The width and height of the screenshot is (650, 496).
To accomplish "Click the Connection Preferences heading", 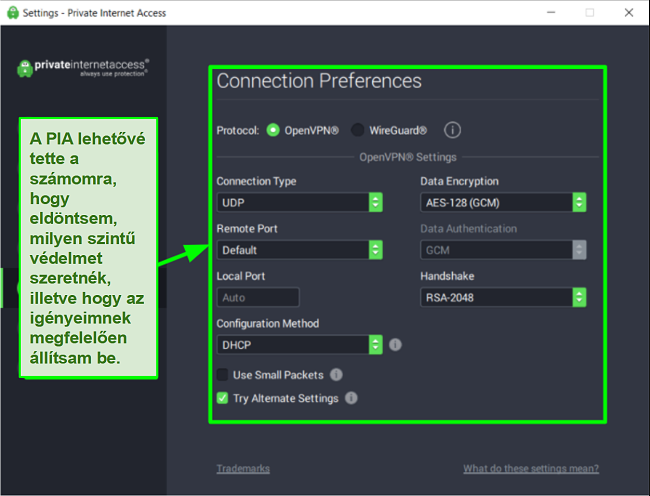I will click(x=319, y=81).
